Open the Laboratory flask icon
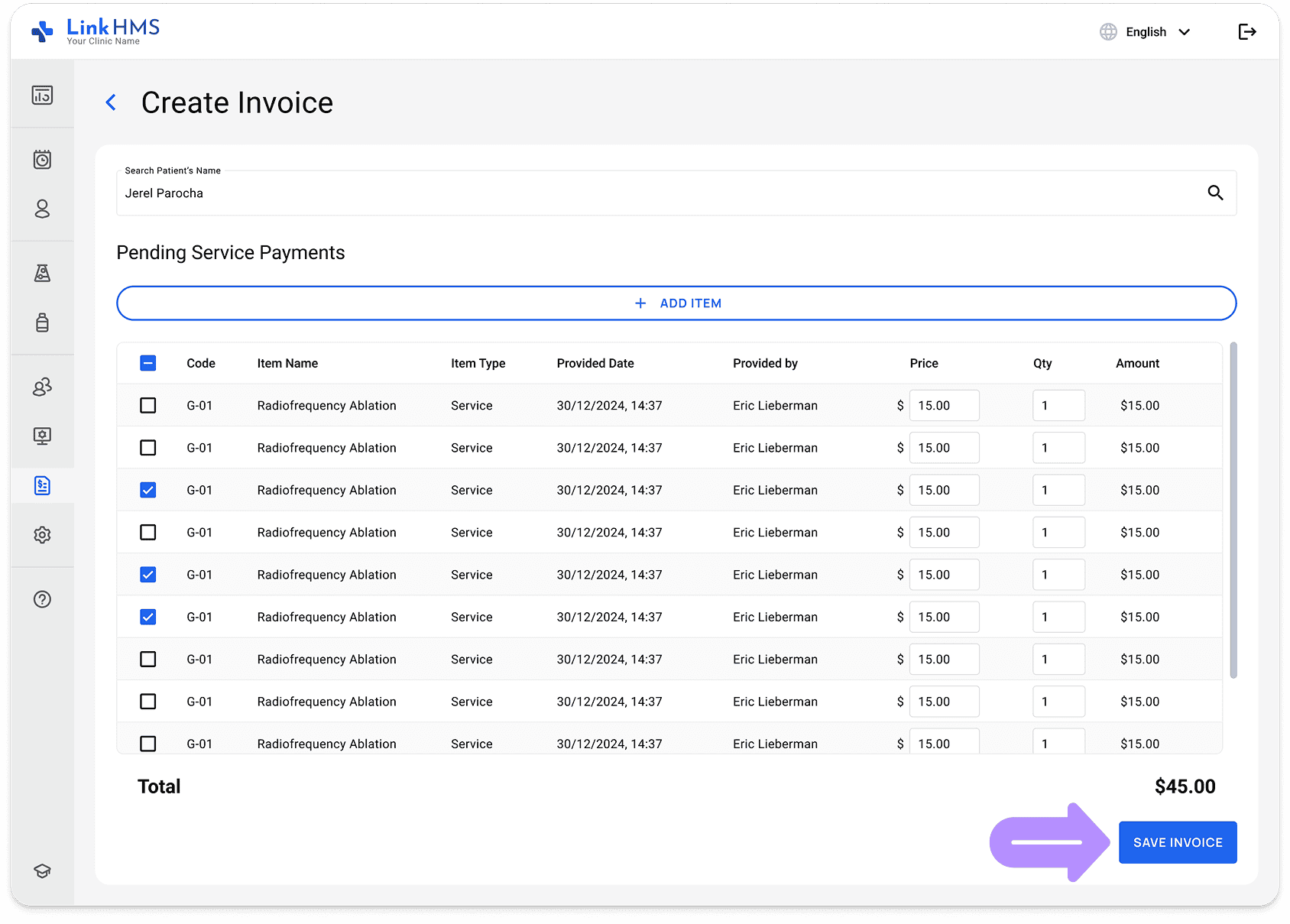Viewport: 1290px width, 924px height. click(42, 273)
